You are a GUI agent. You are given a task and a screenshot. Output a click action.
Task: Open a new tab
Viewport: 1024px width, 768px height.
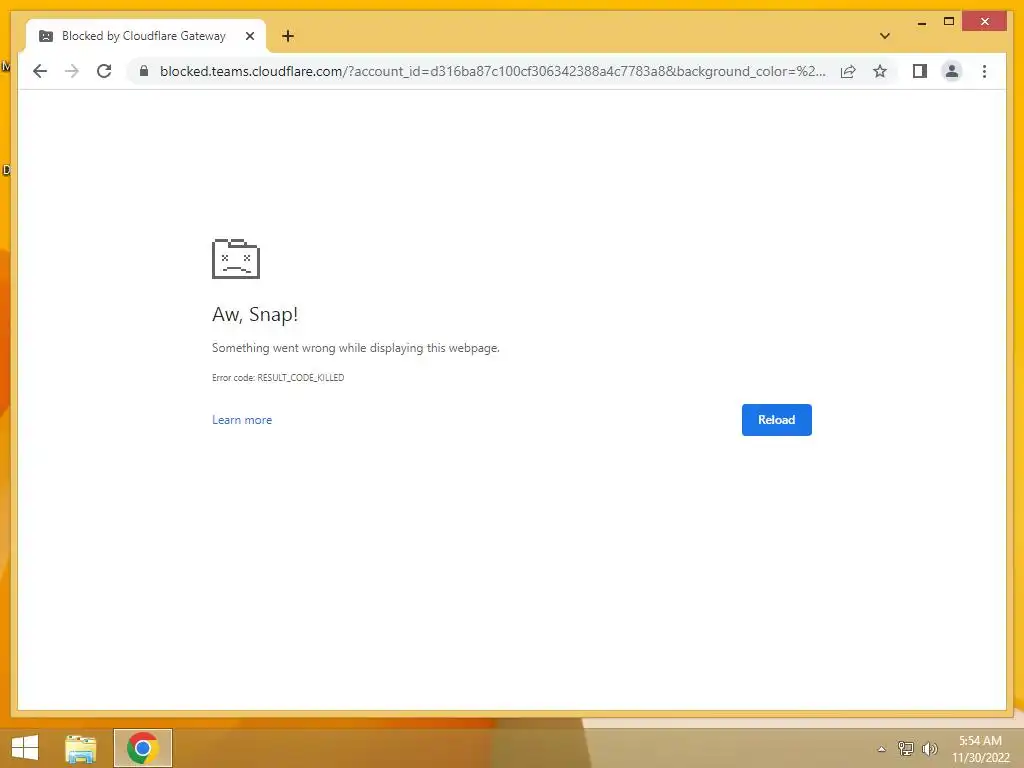pos(287,36)
